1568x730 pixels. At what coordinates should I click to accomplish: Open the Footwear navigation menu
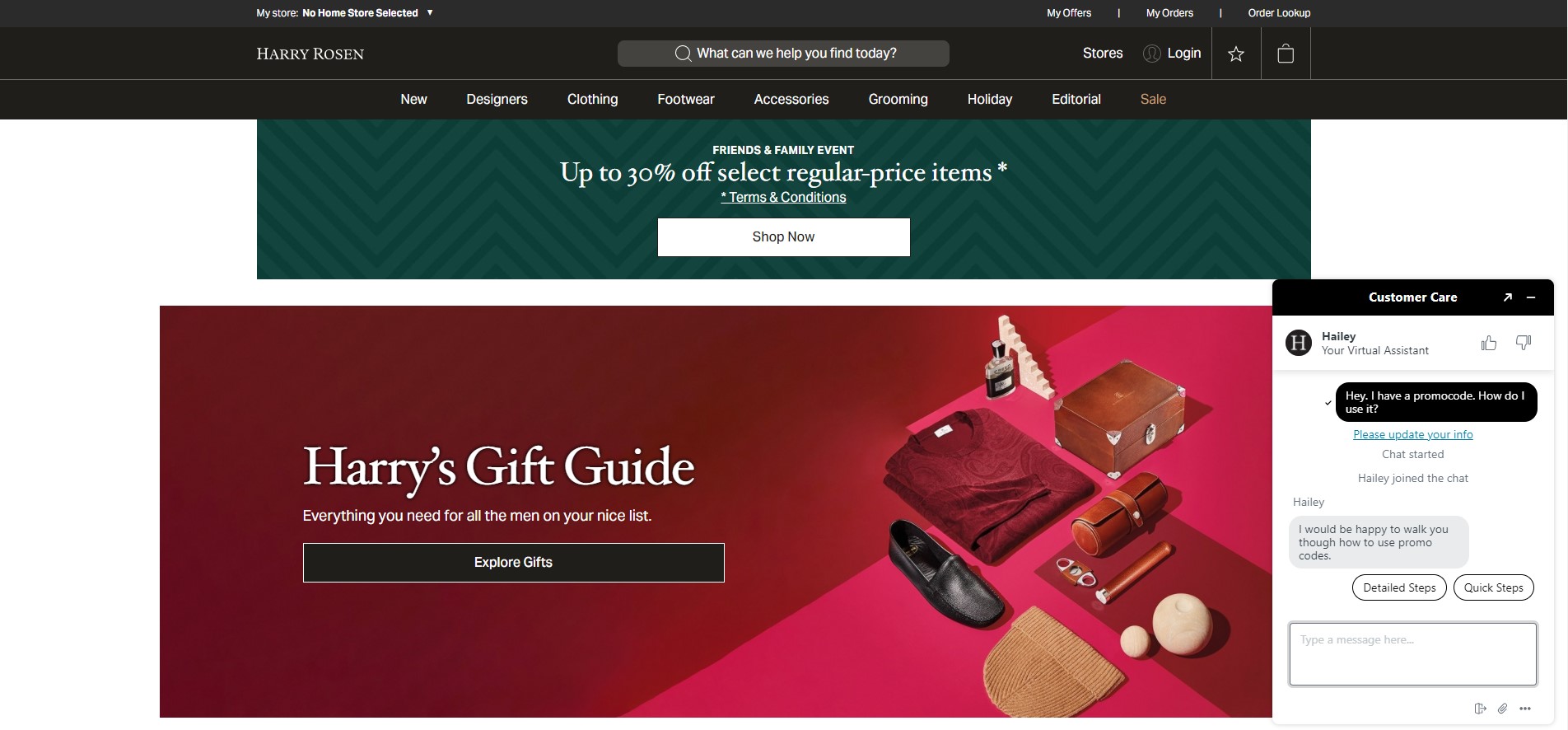pos(686,99)
